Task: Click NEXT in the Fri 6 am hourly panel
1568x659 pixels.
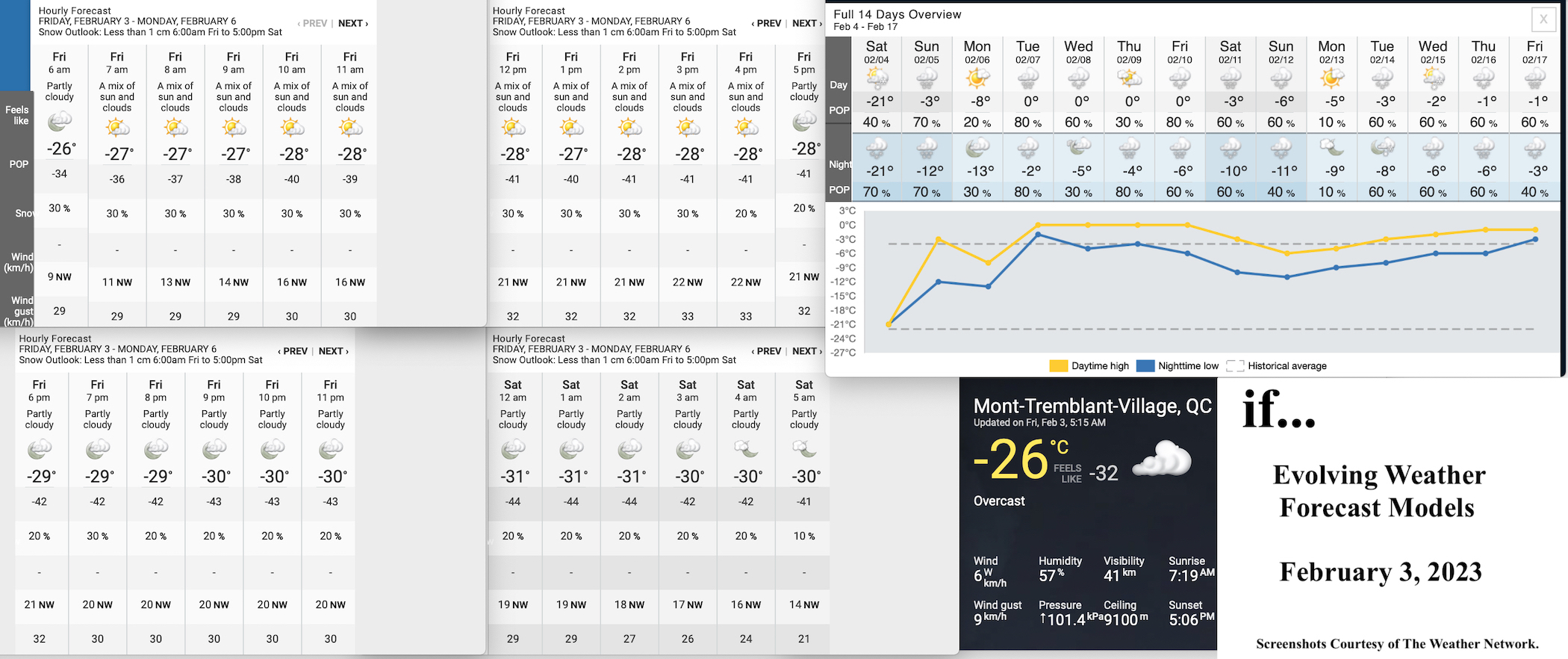Action: pos(353,23)
